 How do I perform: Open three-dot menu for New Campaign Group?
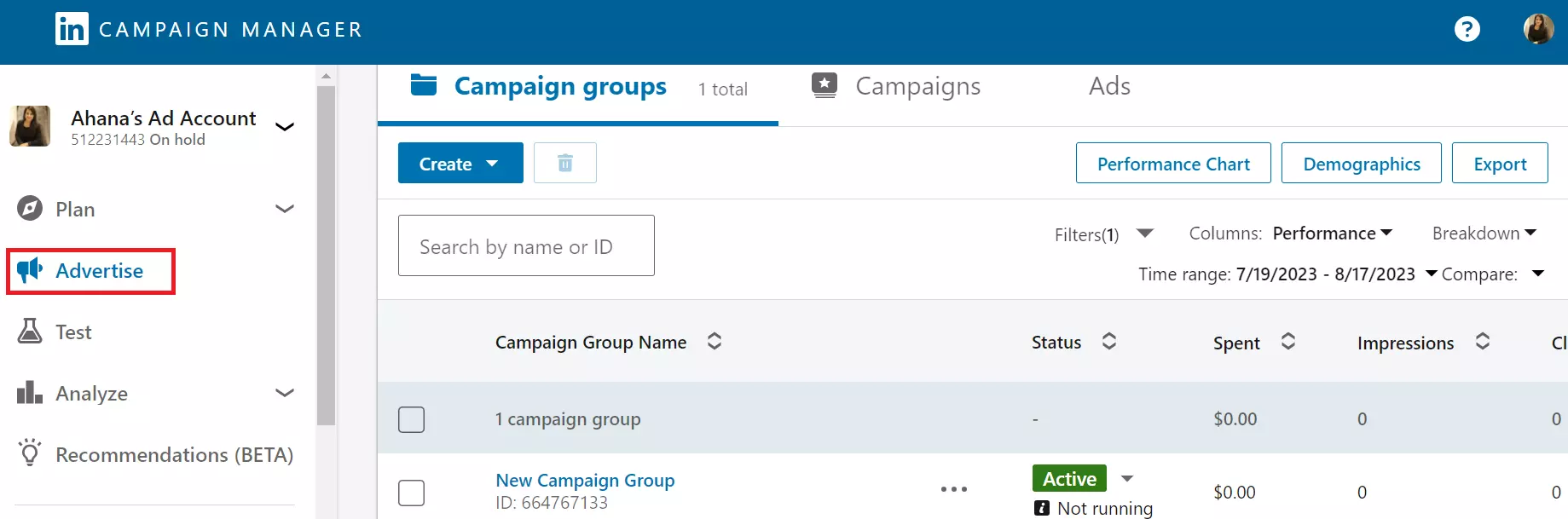[x=953, y=489]
